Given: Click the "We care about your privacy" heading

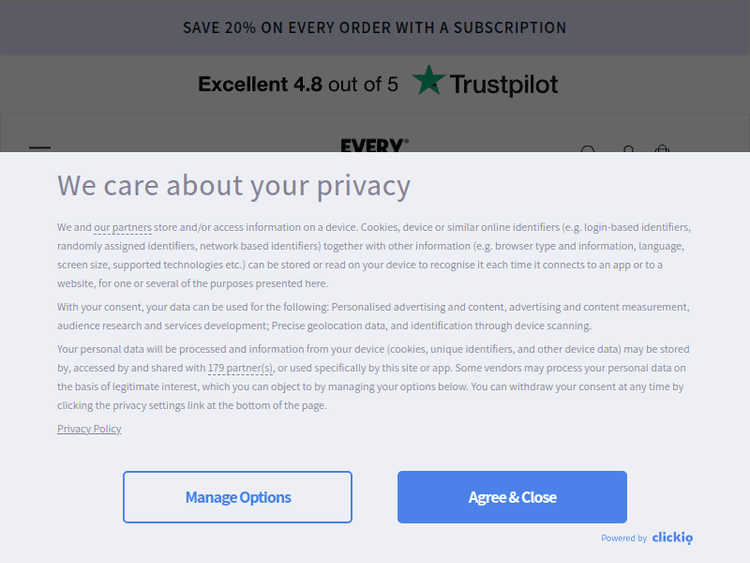Looking at the screenshot, I should coord(234,186).
